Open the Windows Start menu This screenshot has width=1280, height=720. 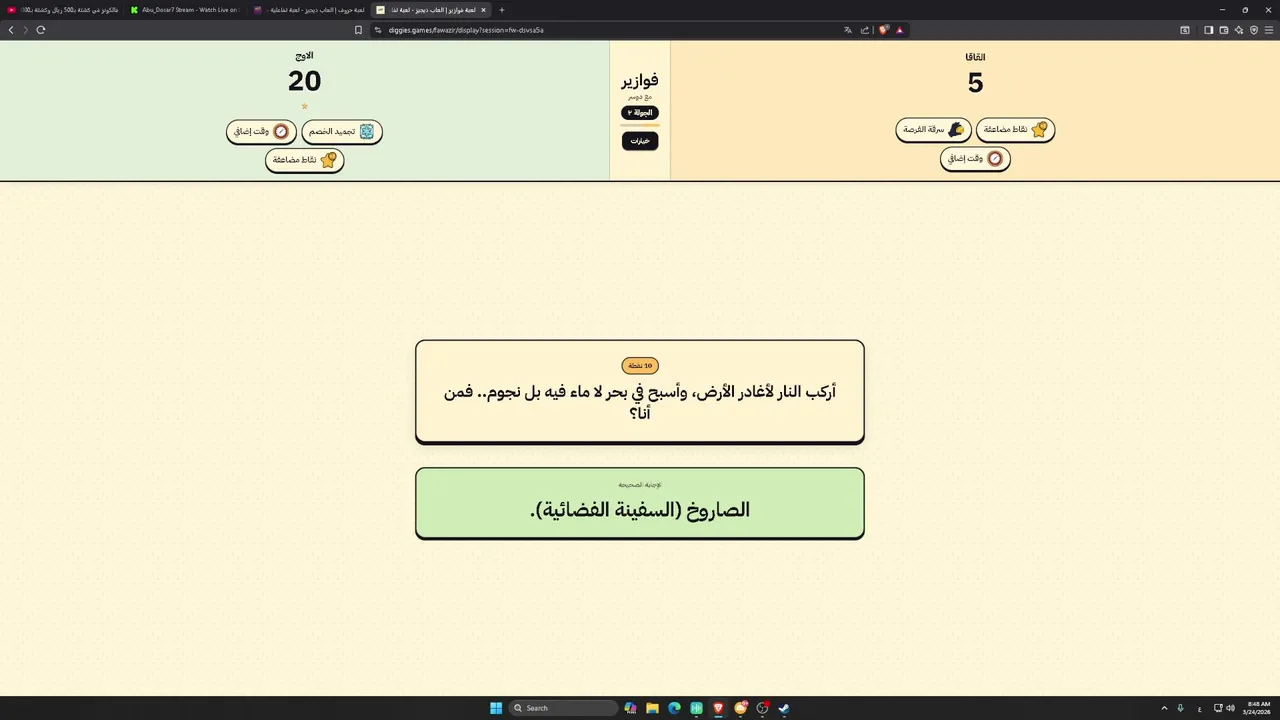496,708
